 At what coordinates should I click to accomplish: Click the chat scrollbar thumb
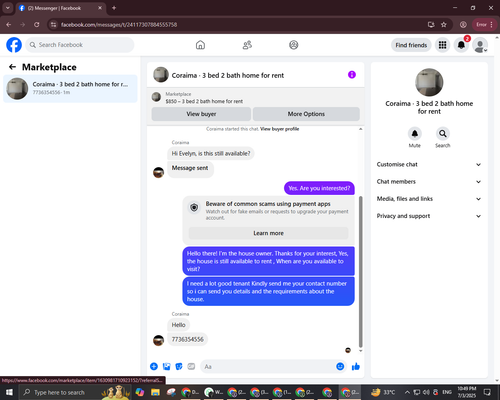pyautogui.click(x=360, y=272)
